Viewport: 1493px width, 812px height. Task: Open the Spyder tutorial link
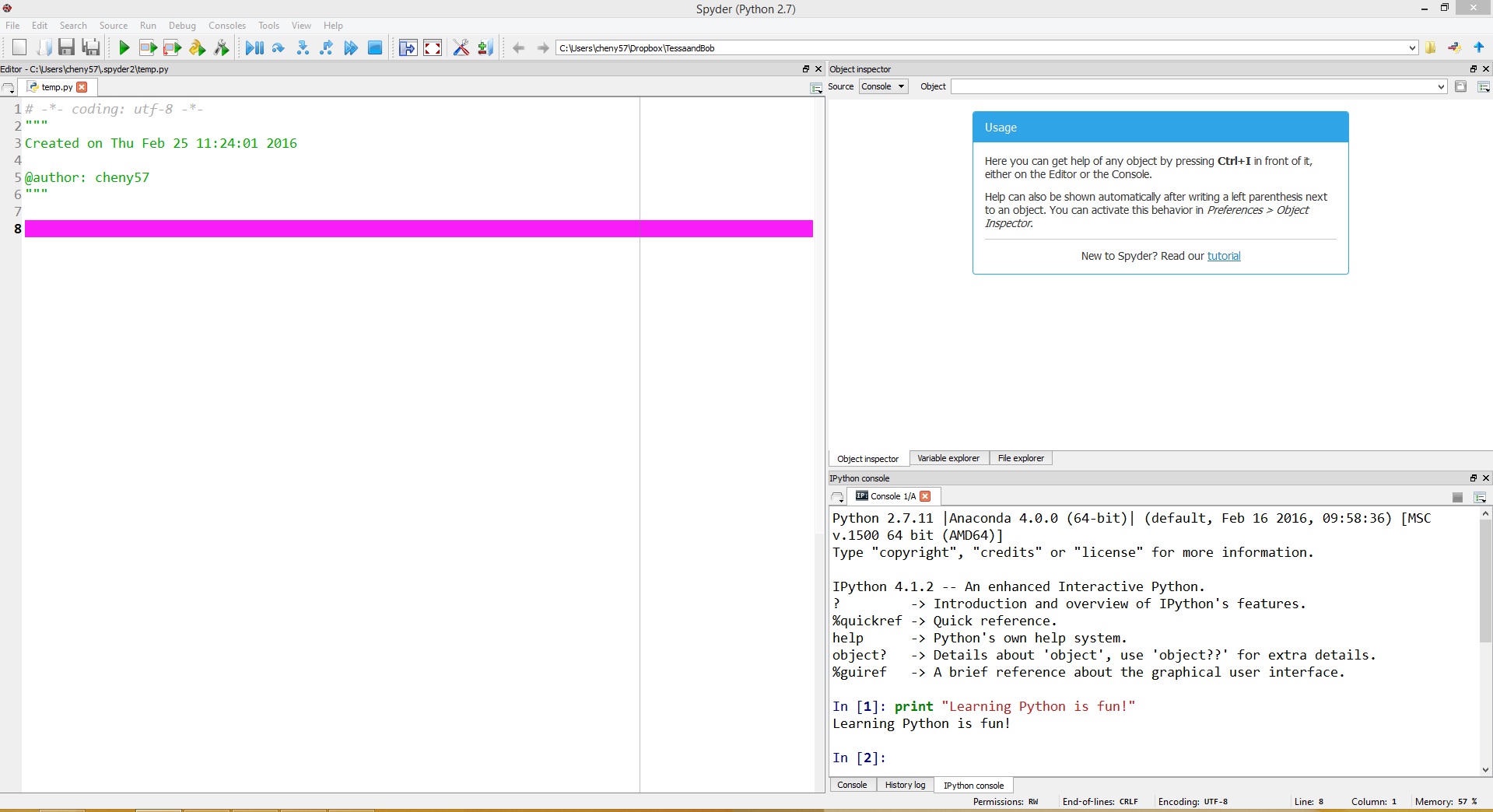click(x=1223, y=256)
